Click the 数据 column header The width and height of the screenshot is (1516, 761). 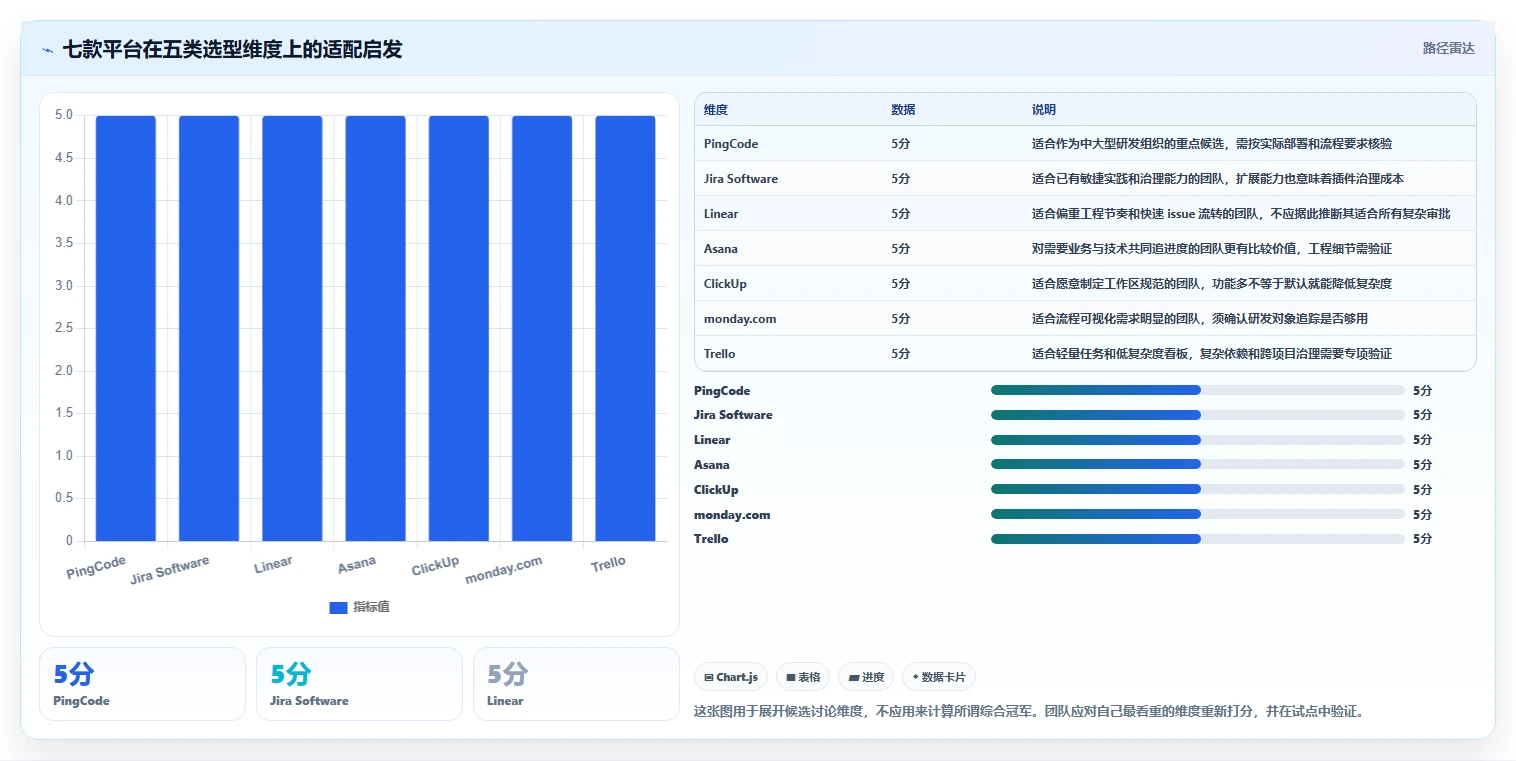(x=903, y=110)
